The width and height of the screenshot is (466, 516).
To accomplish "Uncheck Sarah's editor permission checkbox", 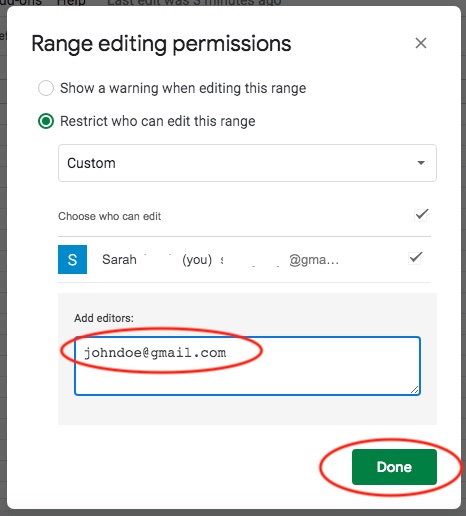I will click(416, 258).
